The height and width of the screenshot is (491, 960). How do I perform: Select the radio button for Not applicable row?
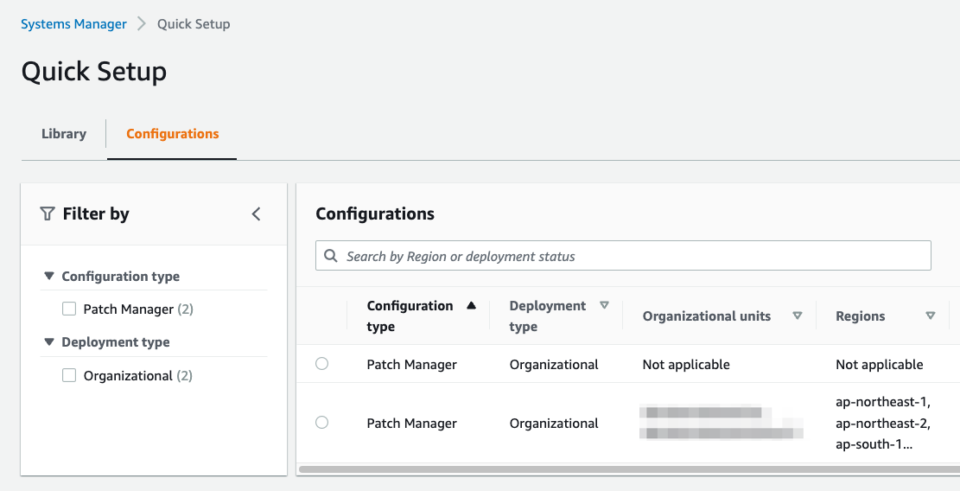click(x=321, y=364)
